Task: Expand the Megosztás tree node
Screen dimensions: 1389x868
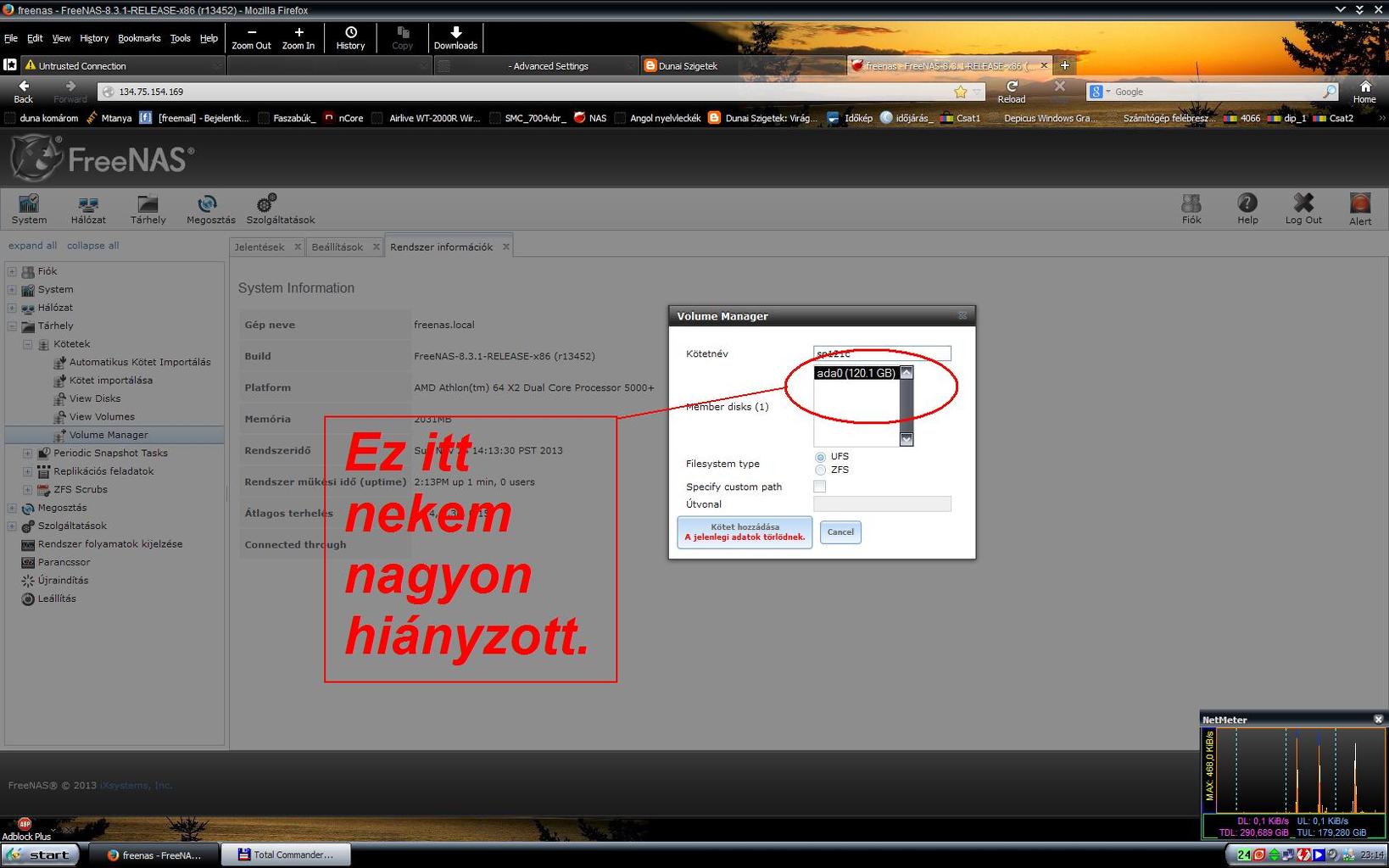Action: (12, 508)
